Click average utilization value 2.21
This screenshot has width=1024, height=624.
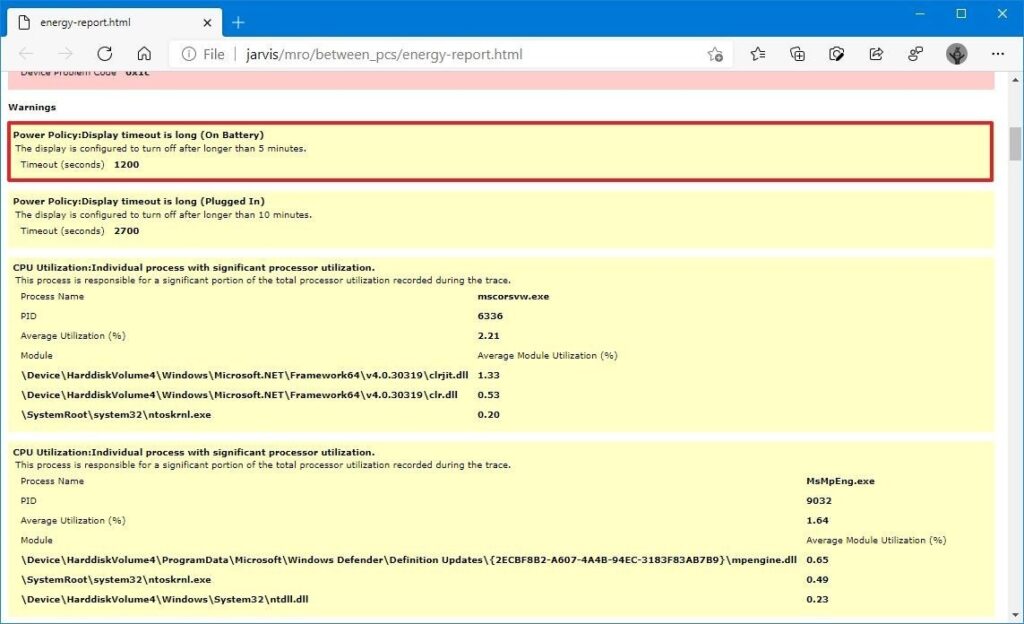point(488,335)
